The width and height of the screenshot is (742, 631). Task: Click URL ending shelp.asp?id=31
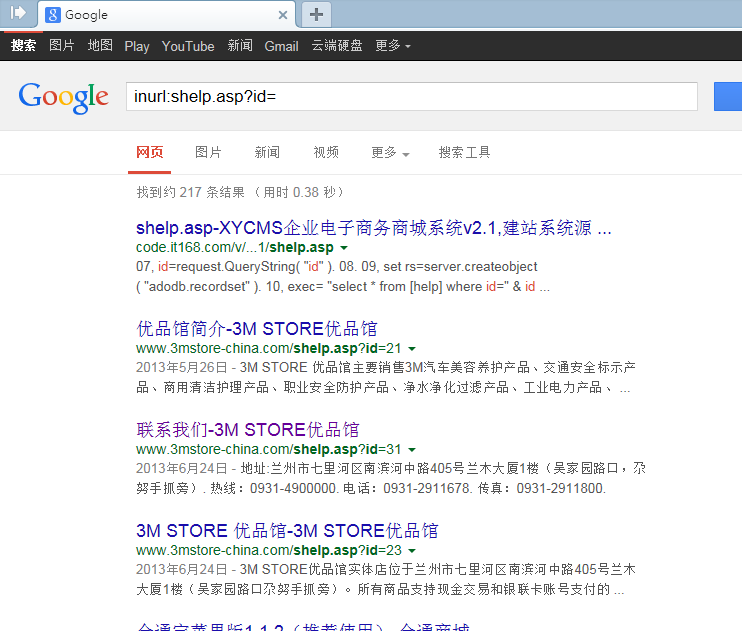(268, 449)
